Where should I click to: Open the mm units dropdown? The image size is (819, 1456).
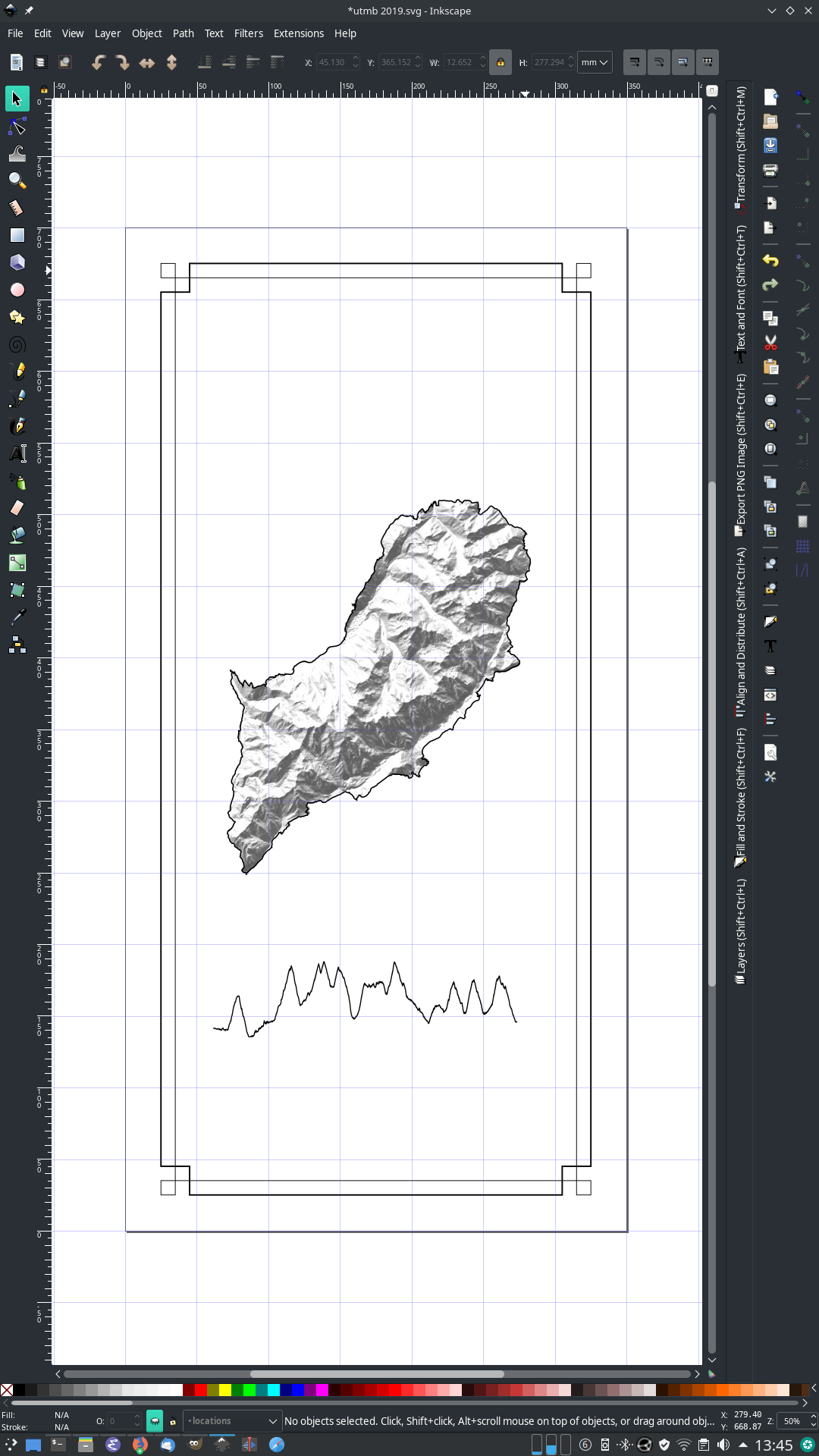point(595,62)
